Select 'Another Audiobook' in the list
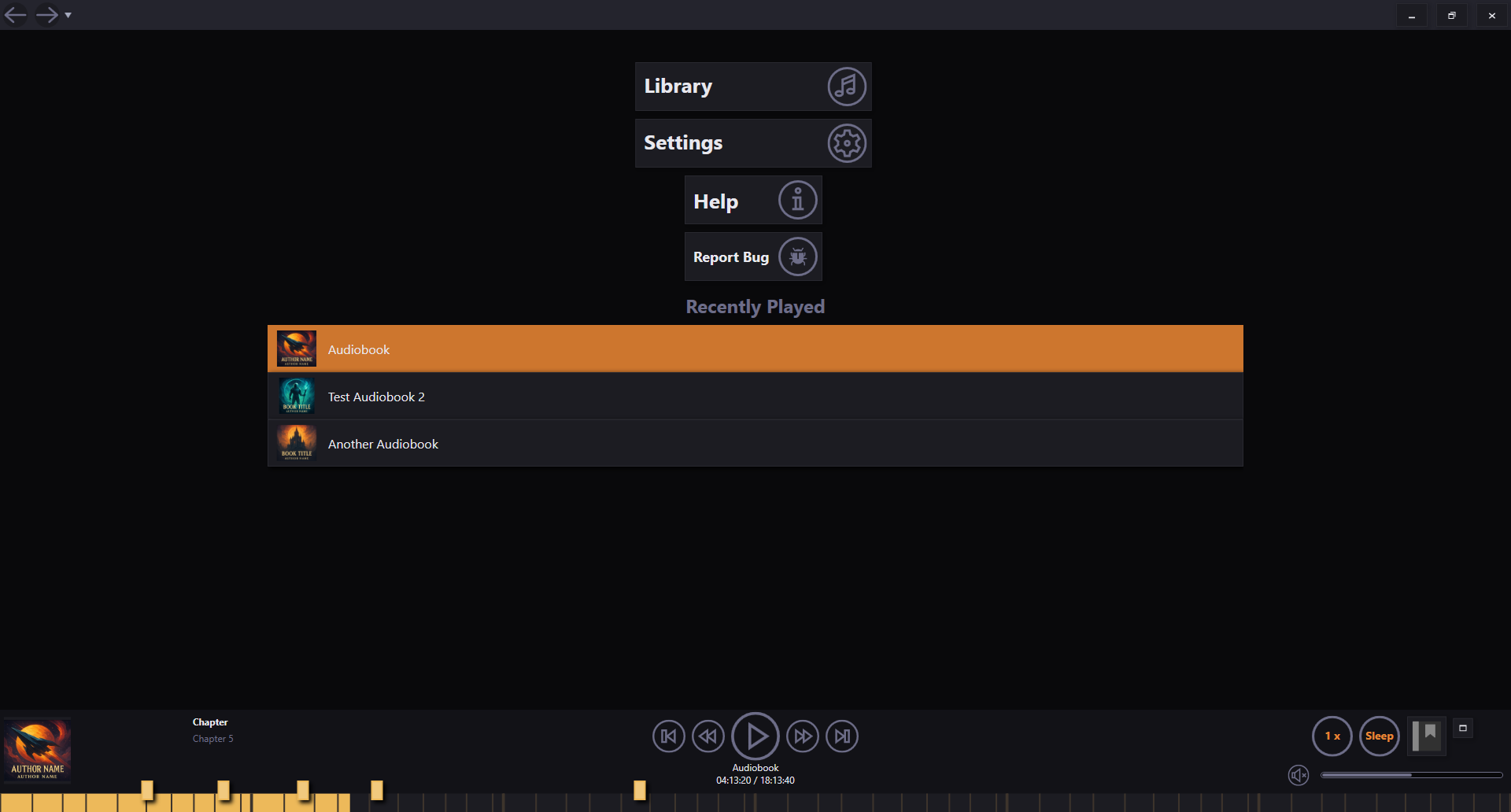This screenshot has height=812, width=1511. pos(551,443)
